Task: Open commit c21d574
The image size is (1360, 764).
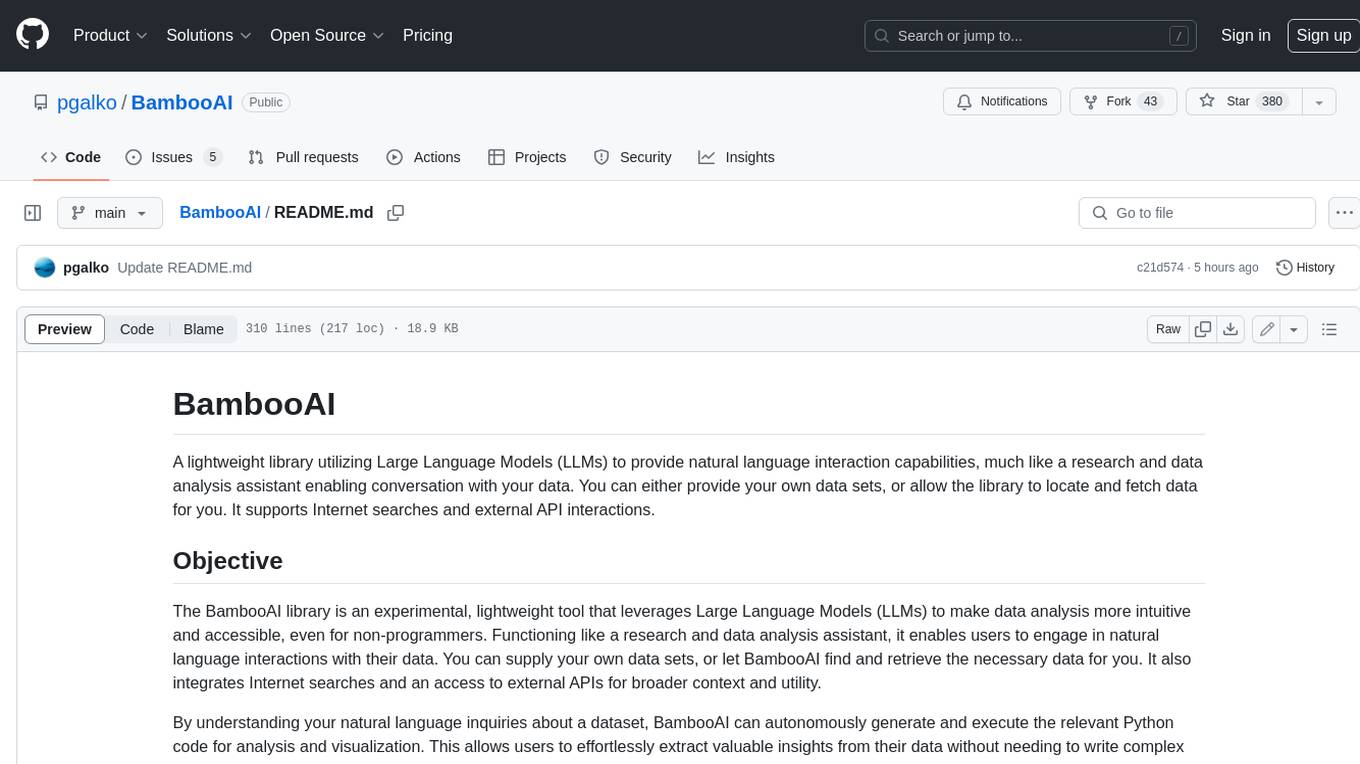Action: [x=1160, y=268]
